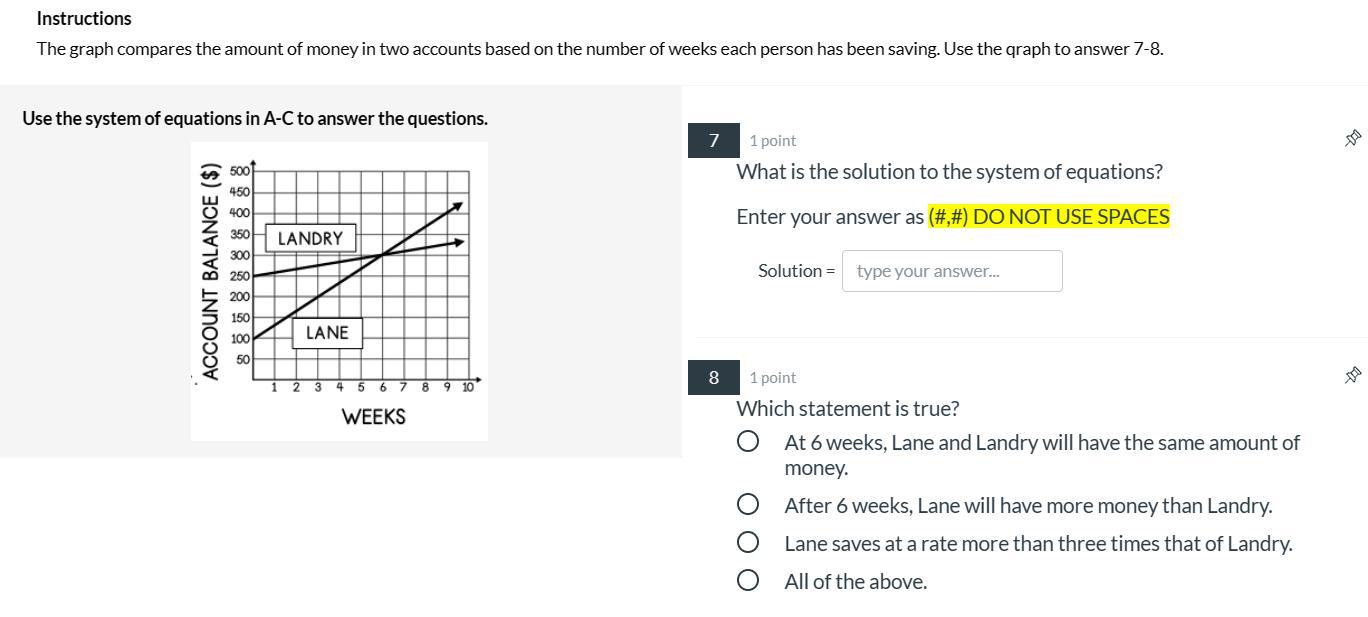Pick the 'All of the above' radio button
This screenshot has height=617, width=1368.
(x=748, y=581)
